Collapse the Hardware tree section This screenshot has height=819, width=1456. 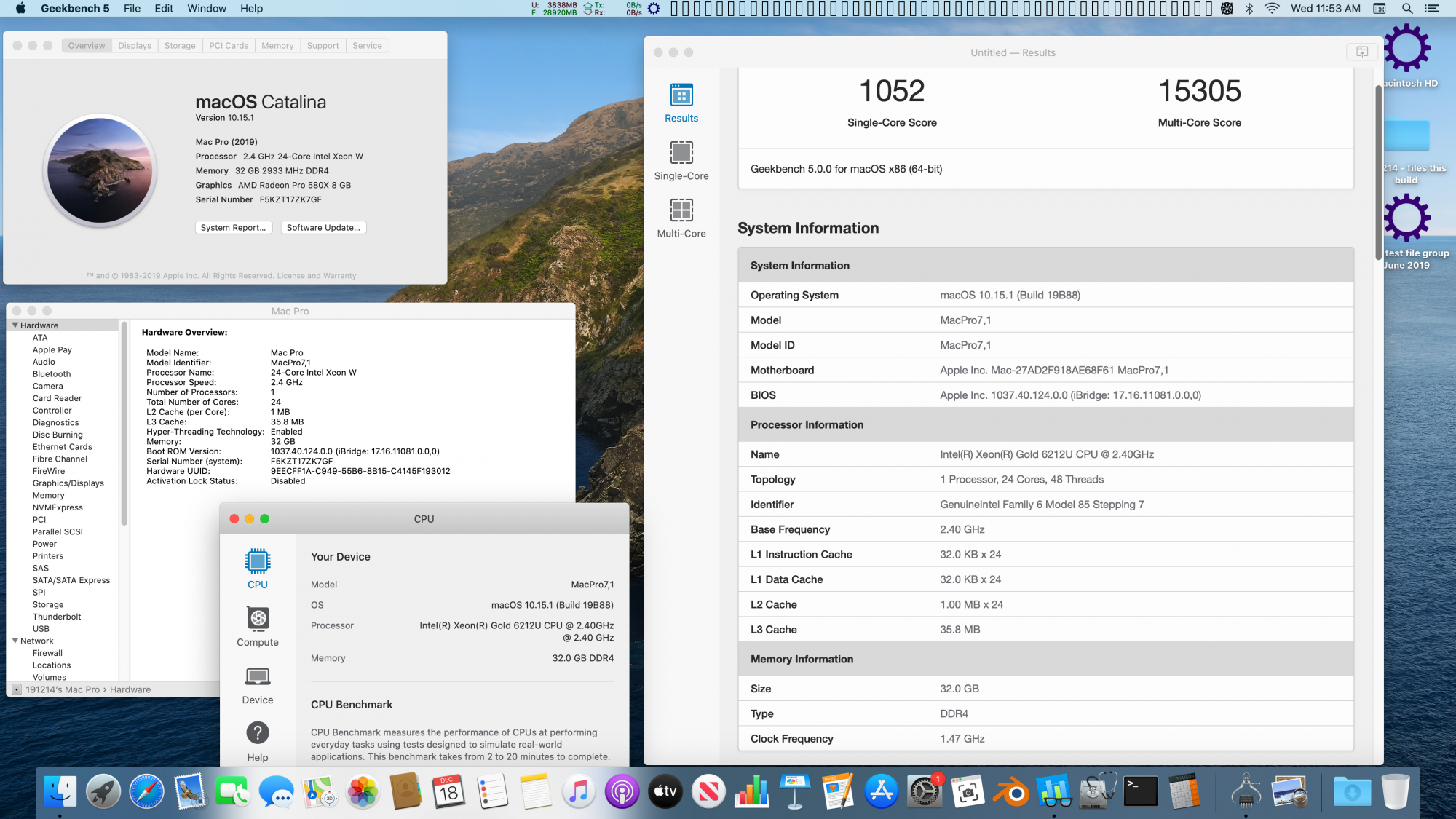15,325
